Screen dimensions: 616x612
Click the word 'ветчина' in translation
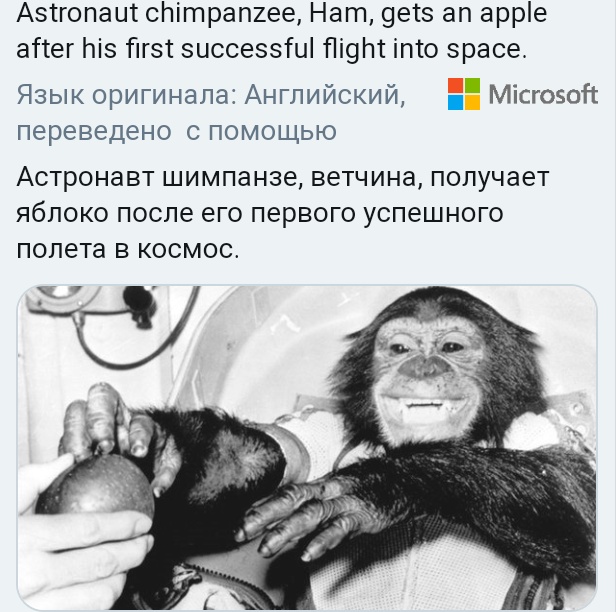[x=367, y=177]
